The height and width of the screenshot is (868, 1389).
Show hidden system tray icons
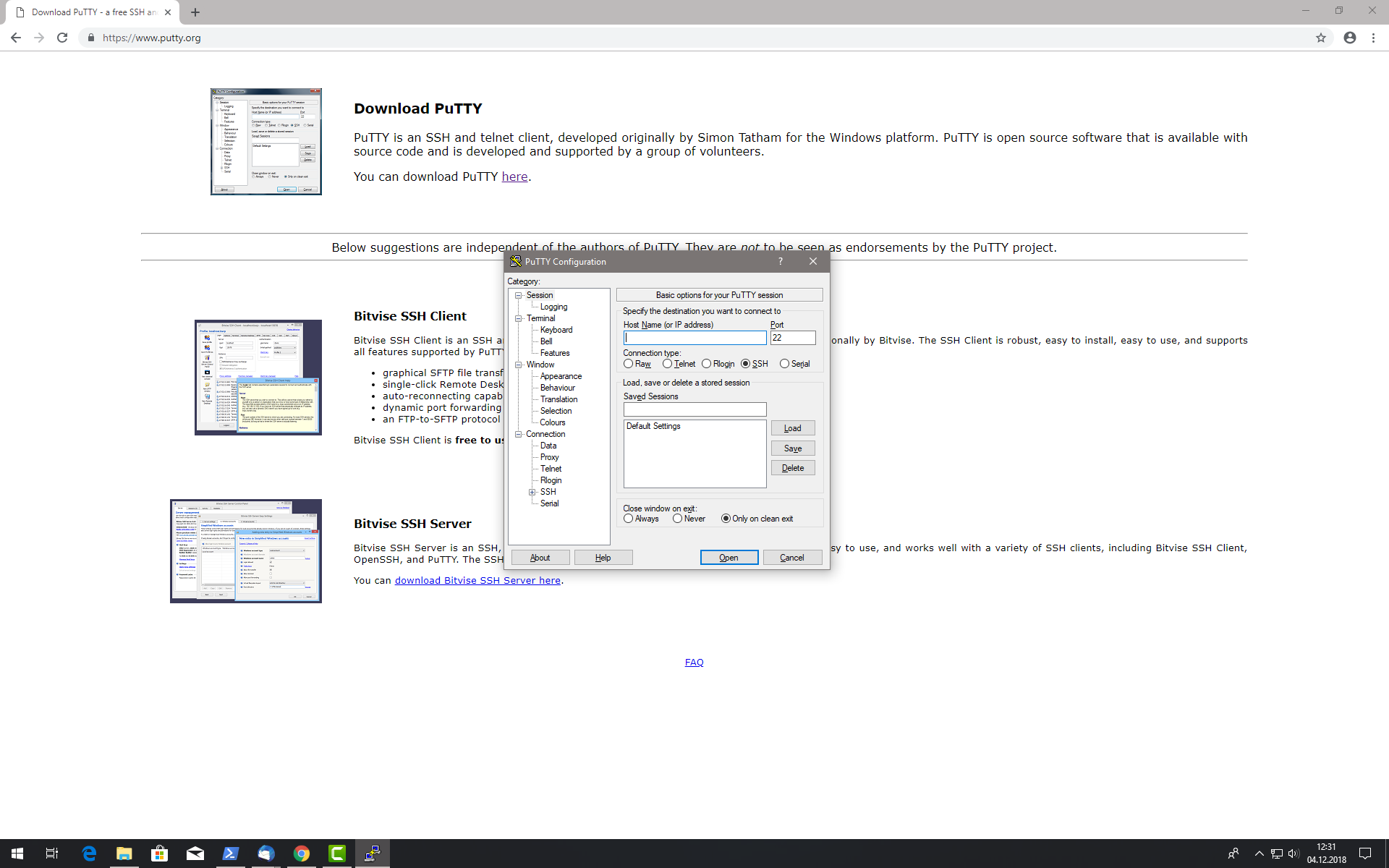[x=1259, y=854]
